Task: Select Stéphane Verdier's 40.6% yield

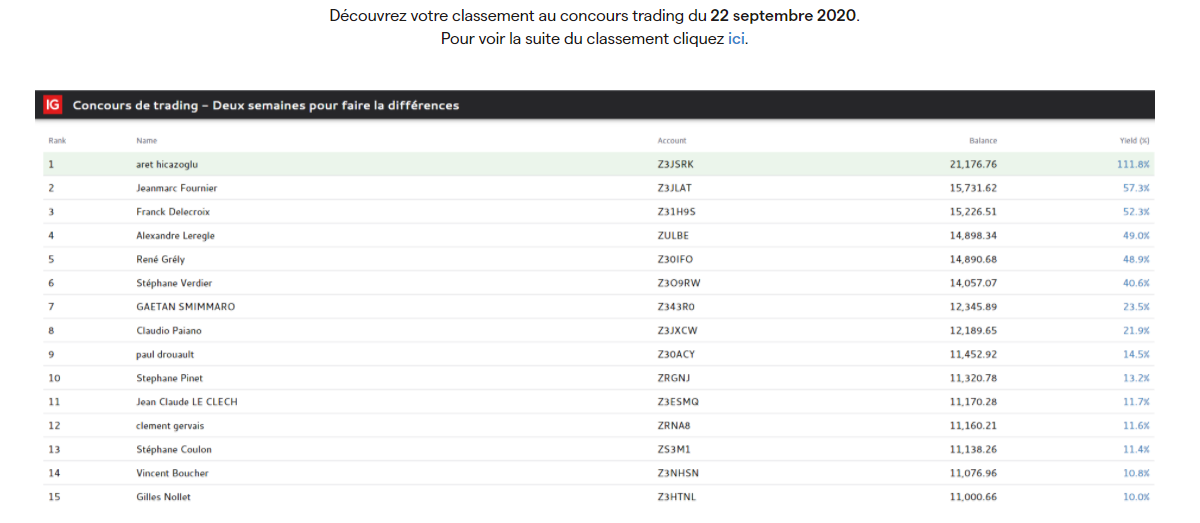Action: (1135, 283)
